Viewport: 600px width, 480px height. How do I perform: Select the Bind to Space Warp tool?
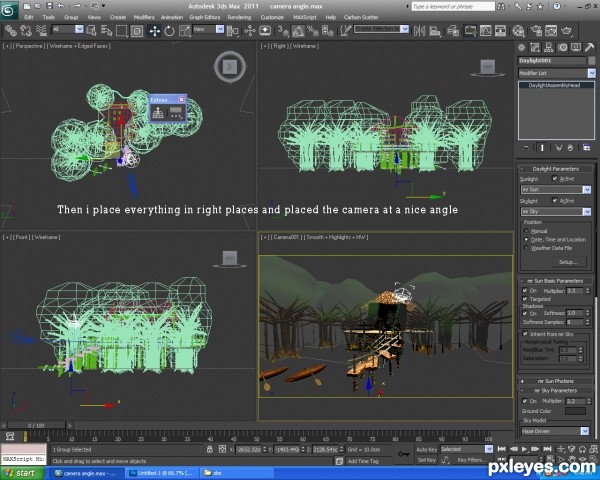[x=41, y=31]
